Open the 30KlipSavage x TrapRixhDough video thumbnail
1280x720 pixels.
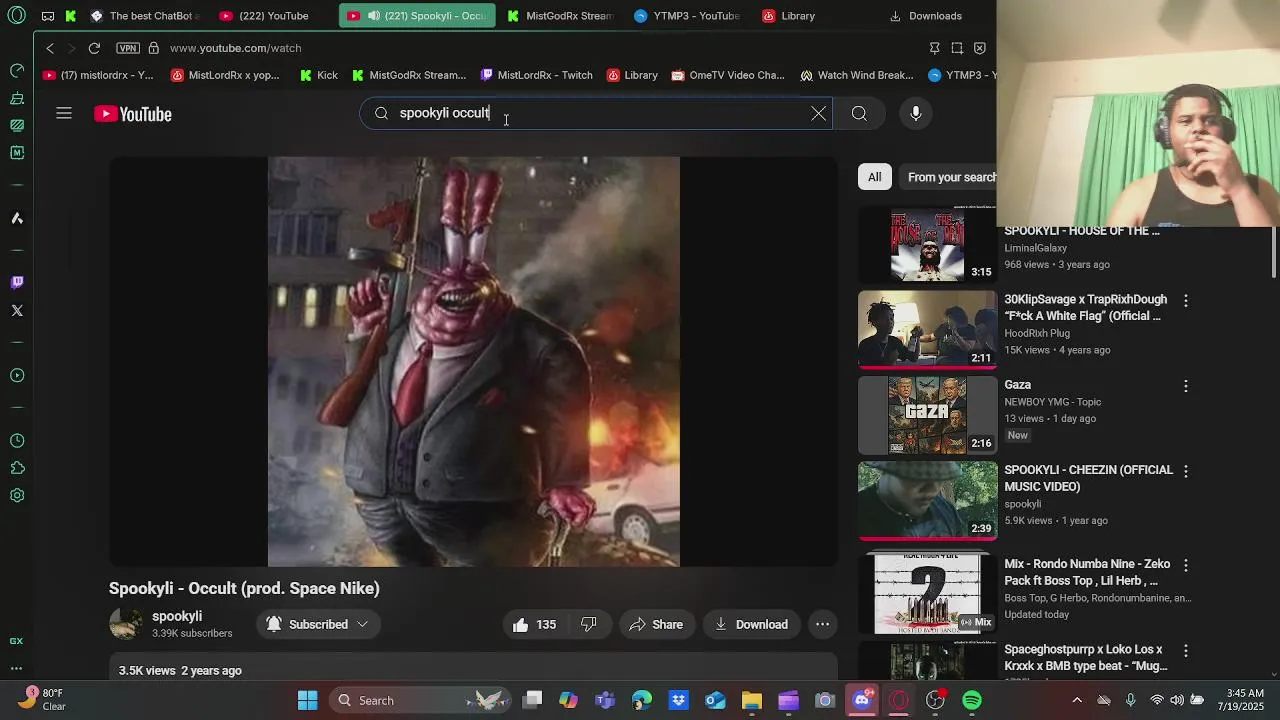pos(927,329)
